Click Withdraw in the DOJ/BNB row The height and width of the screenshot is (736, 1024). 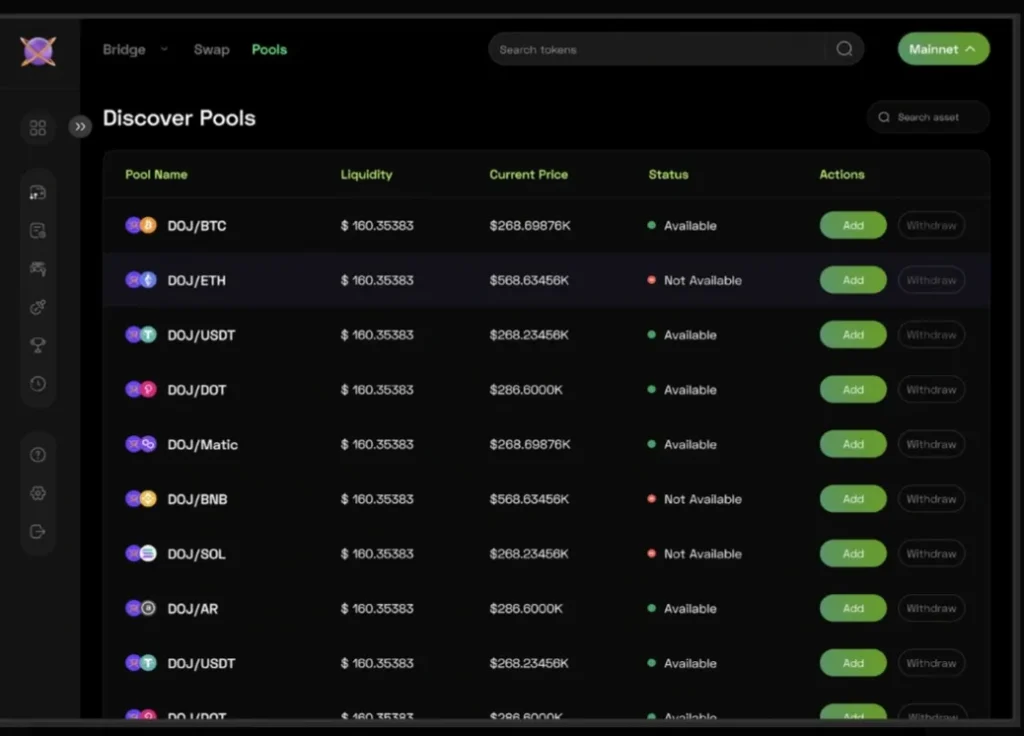[x=931, y=499]
